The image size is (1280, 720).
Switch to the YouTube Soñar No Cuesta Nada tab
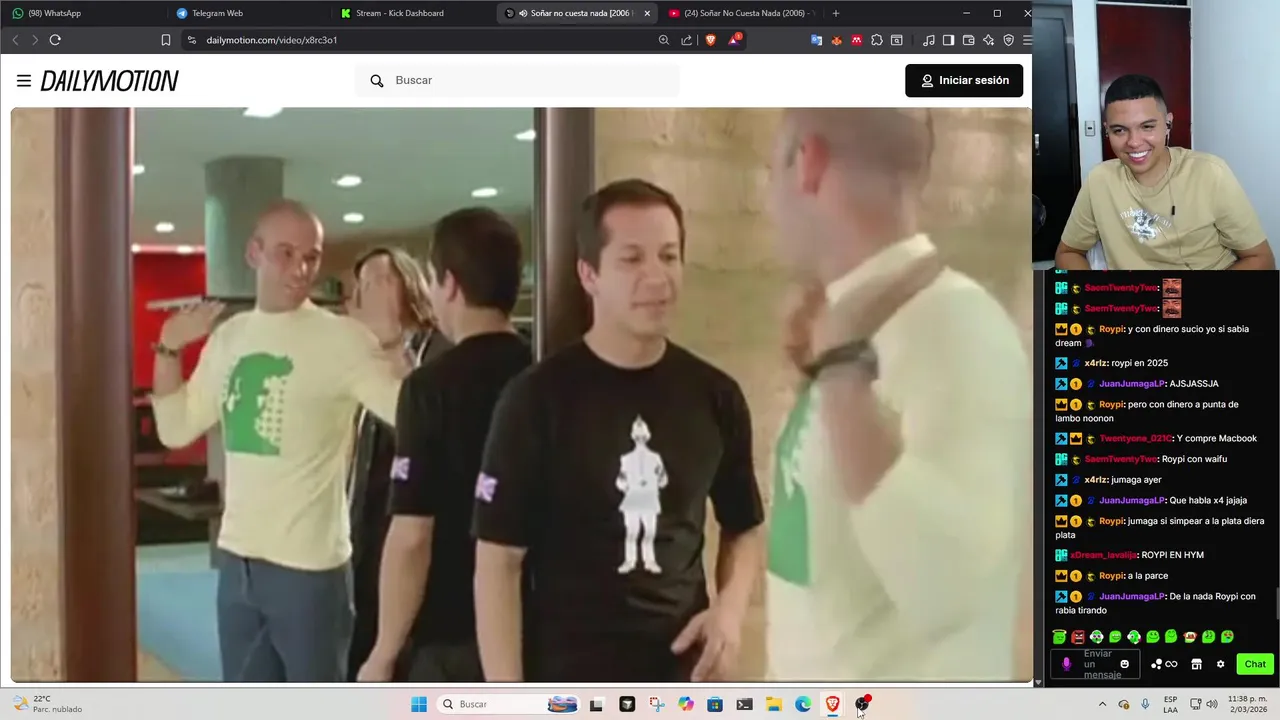click(740, 13)
